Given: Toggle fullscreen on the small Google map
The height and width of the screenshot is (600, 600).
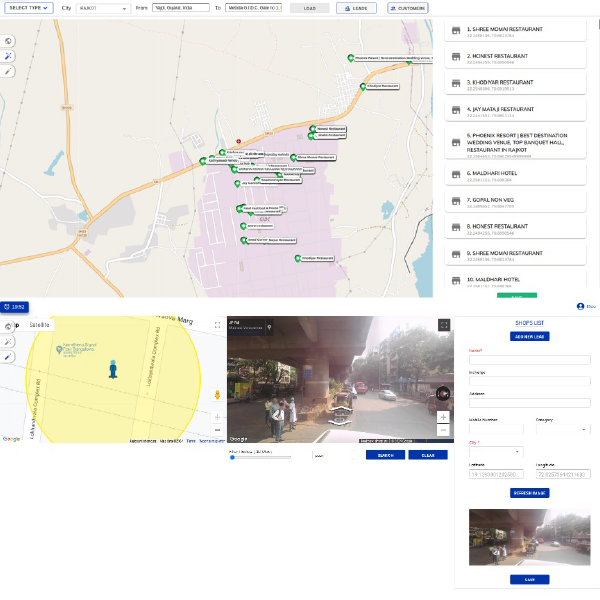Looking at the screenshot, I should point(217,325).
